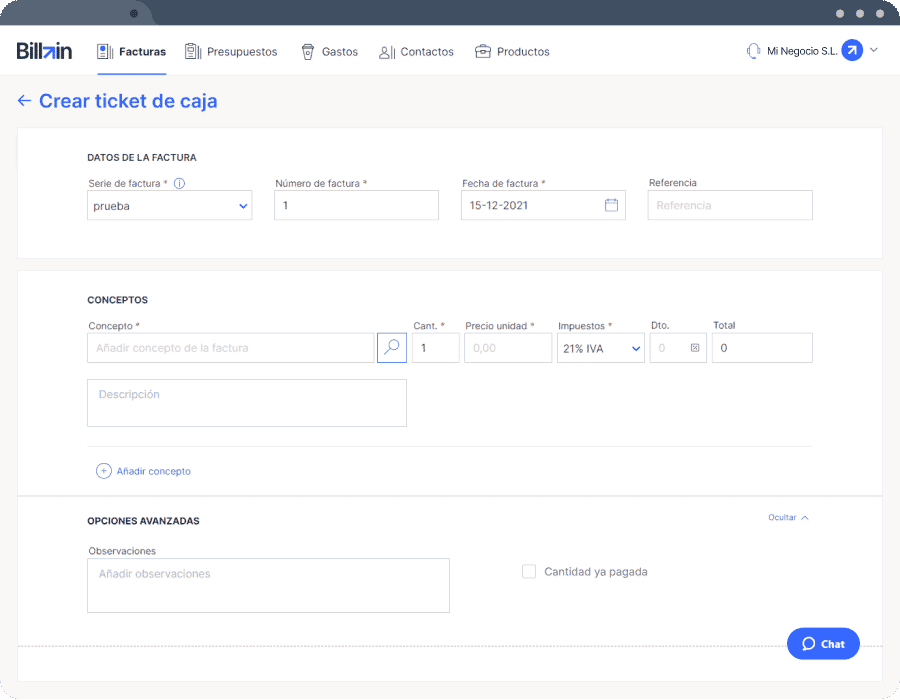The height and width of the screenshot is (700, 900).
Task: Click the discount type icon in Dto. field
Action: [x=695, y=348]
